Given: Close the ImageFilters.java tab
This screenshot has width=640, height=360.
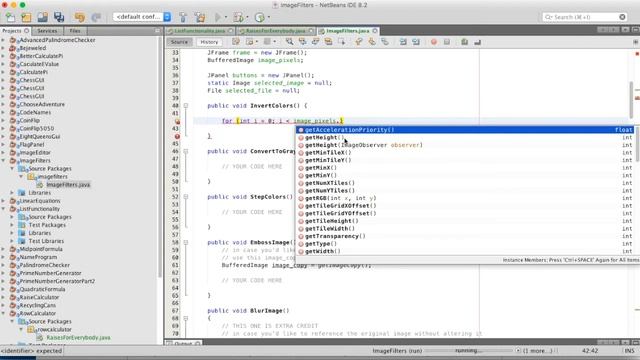Looking at the screenshot, I should pos(375,31).
